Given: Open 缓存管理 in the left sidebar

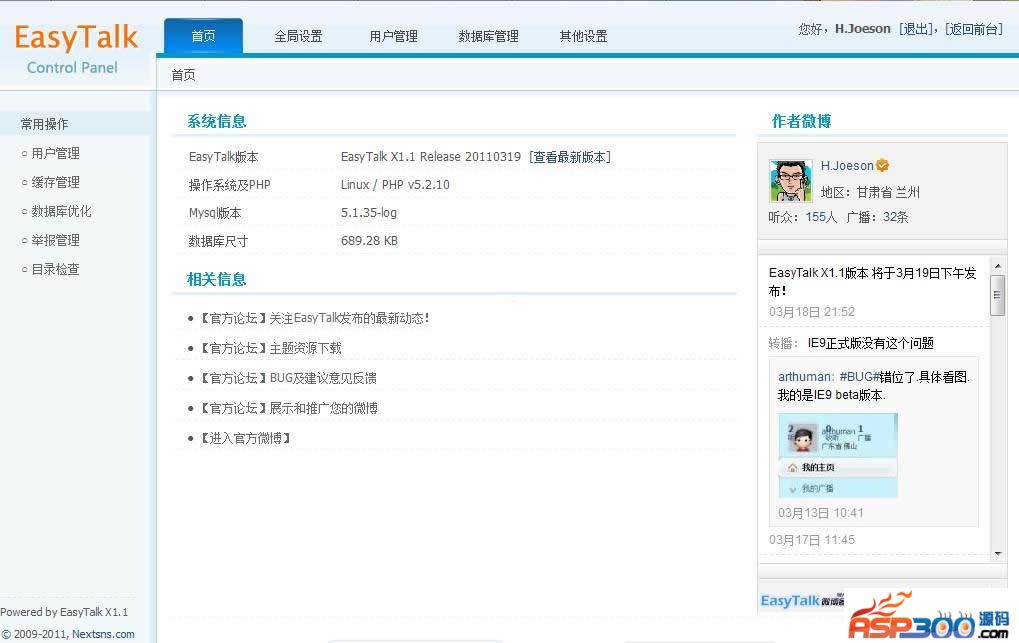Looking at the screenshot, I should [55, 182].
